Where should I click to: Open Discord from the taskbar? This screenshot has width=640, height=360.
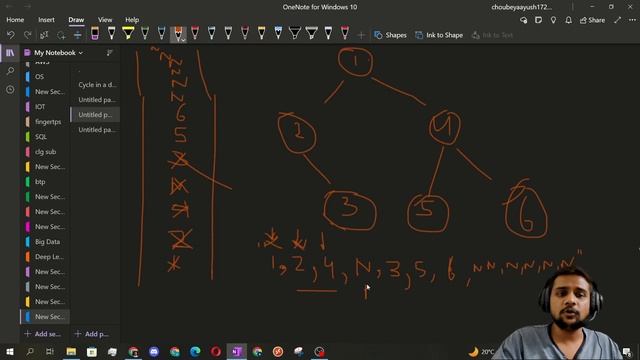154,351
